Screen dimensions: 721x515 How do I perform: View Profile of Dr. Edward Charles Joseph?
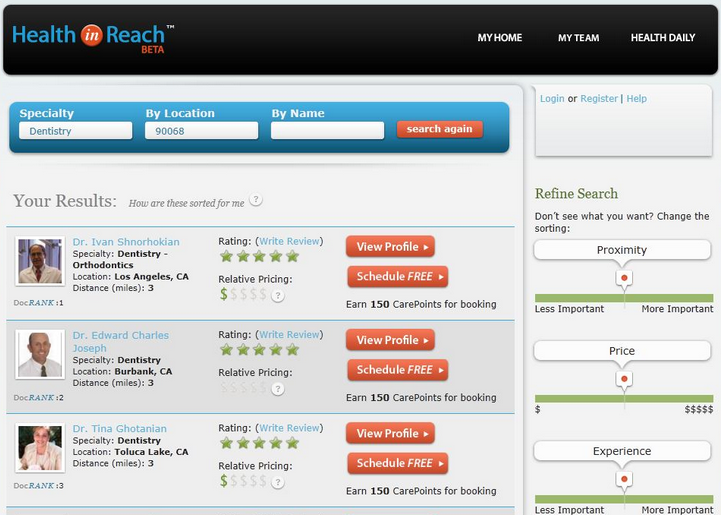[390, 340]
